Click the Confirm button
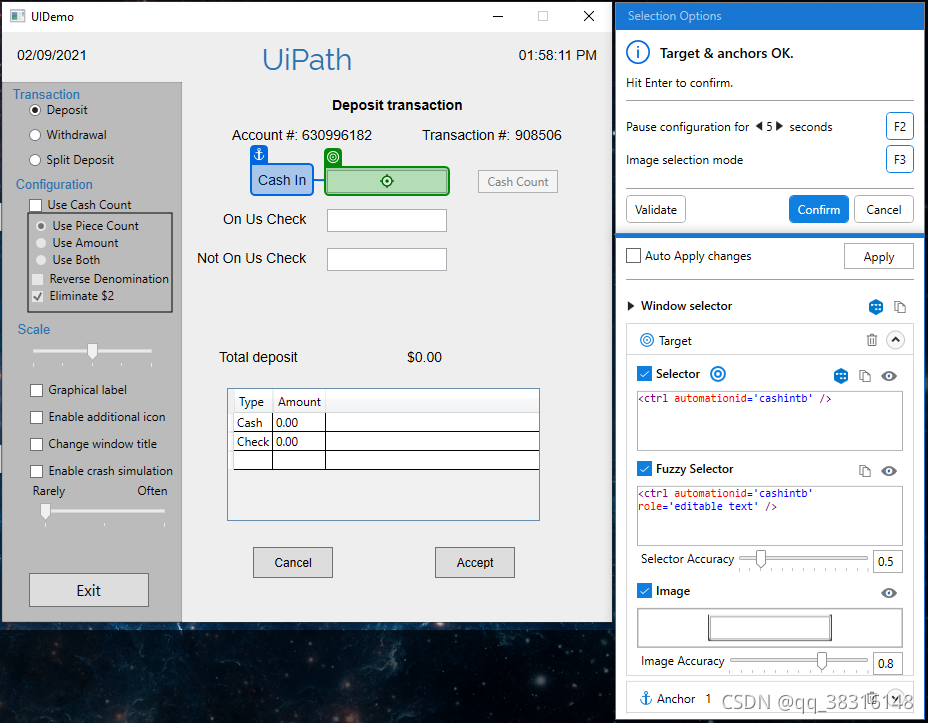This screenshot has height=723, width=928. click(819, 209)
